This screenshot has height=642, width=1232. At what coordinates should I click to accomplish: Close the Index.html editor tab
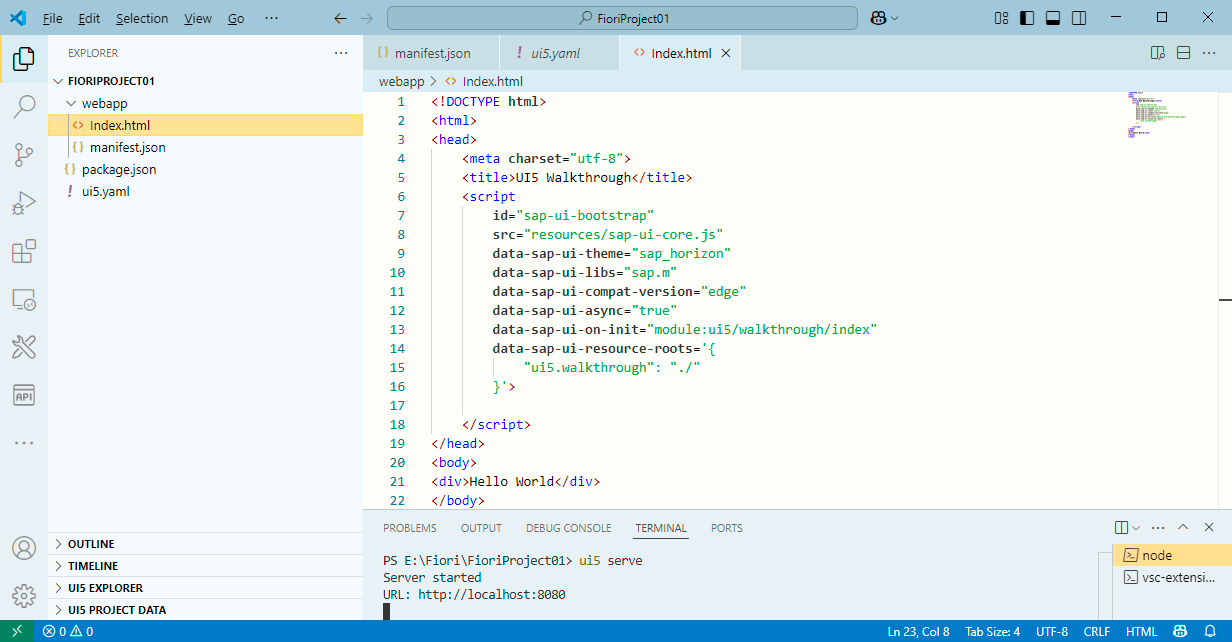(726, 53)
